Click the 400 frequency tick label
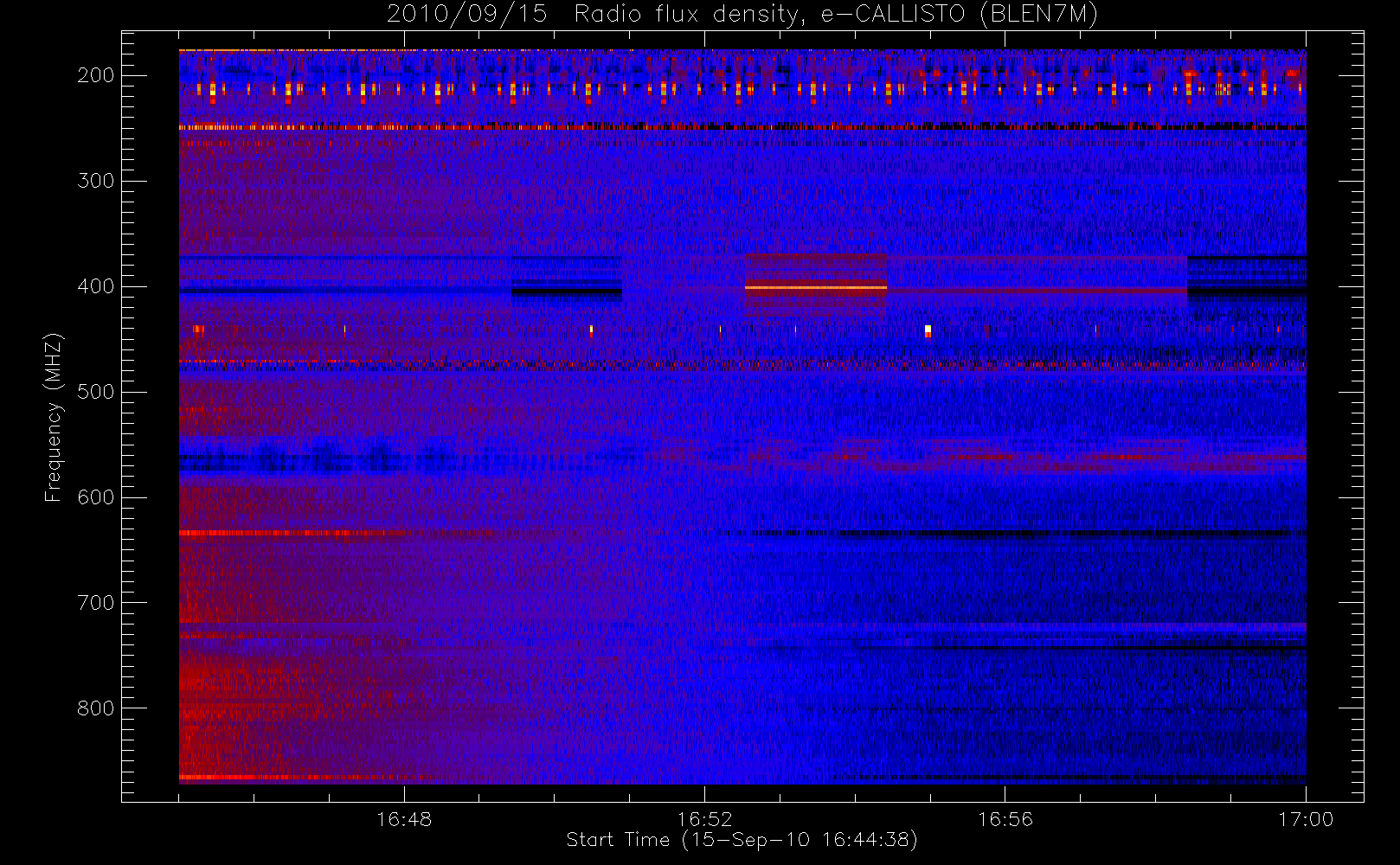1400x865 pixels. pos(96,286)
